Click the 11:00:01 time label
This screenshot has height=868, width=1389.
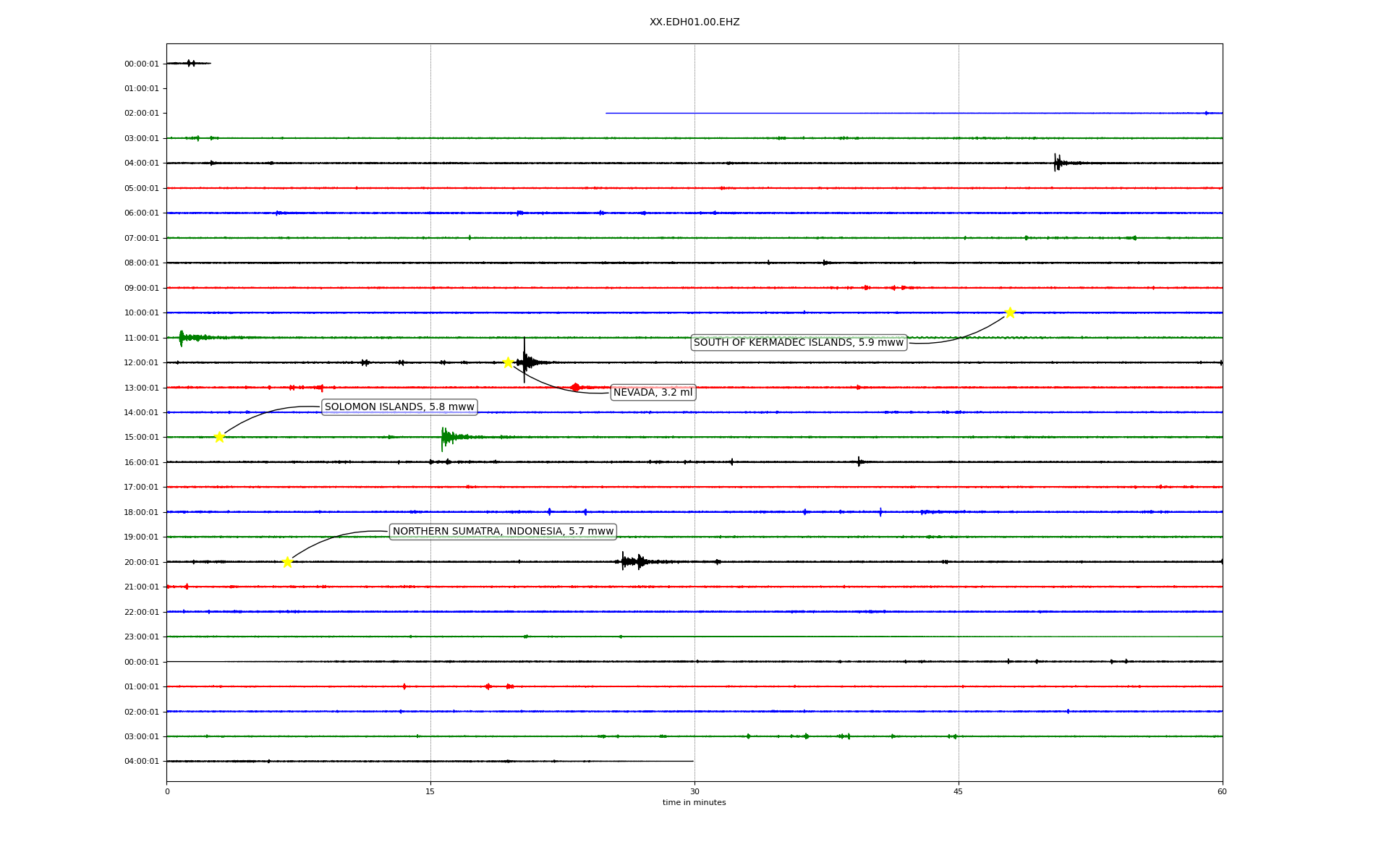(141, 338)
